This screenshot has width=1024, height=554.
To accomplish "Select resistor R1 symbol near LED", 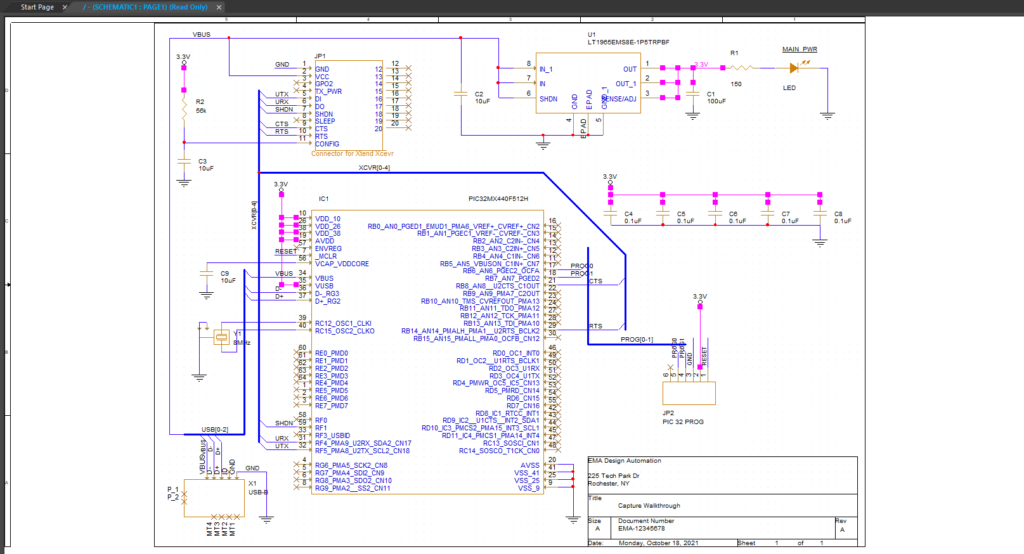I will click(x=741, y=67).
